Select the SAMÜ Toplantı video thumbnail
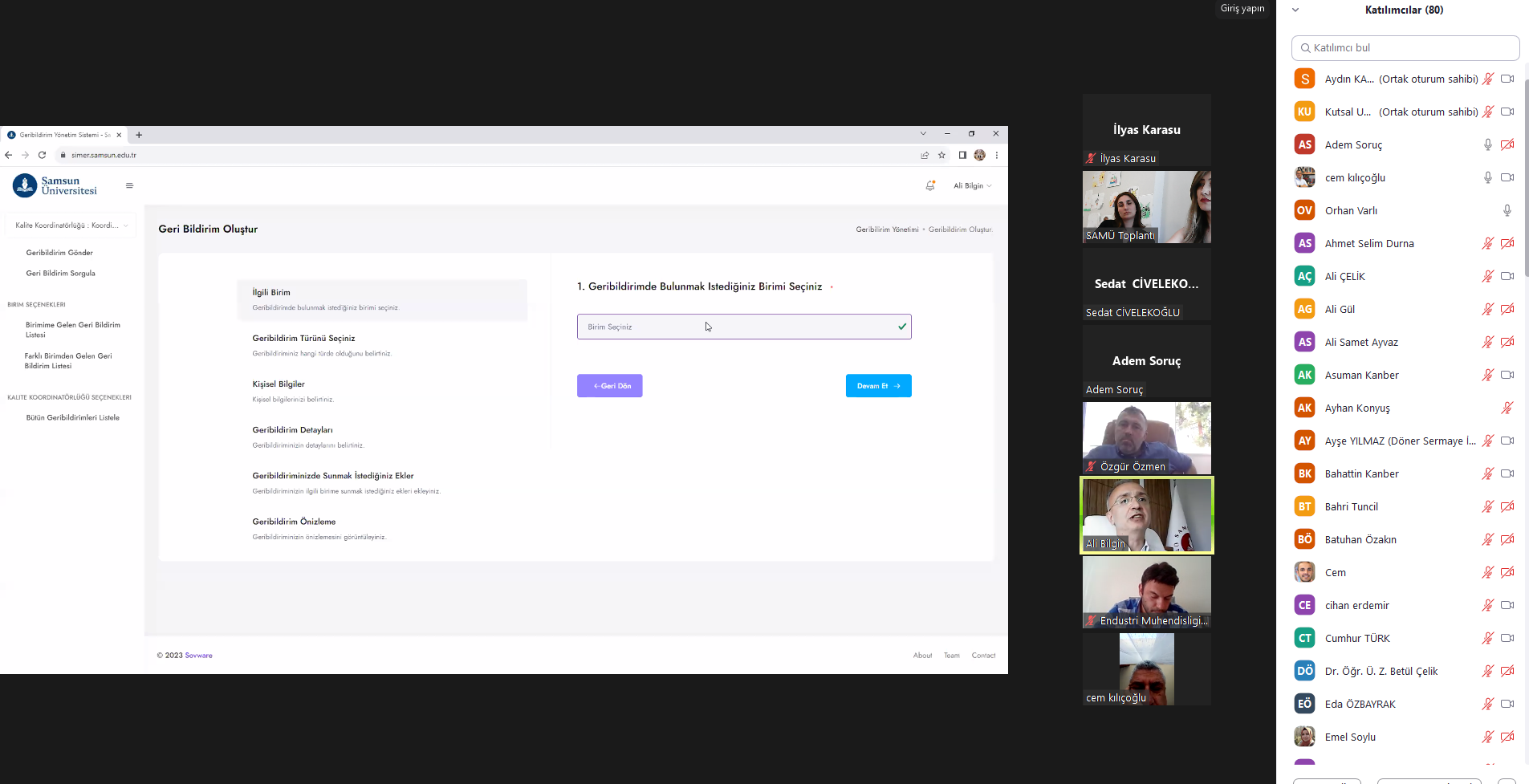 pyautogui.click(x=1146, y=207)
